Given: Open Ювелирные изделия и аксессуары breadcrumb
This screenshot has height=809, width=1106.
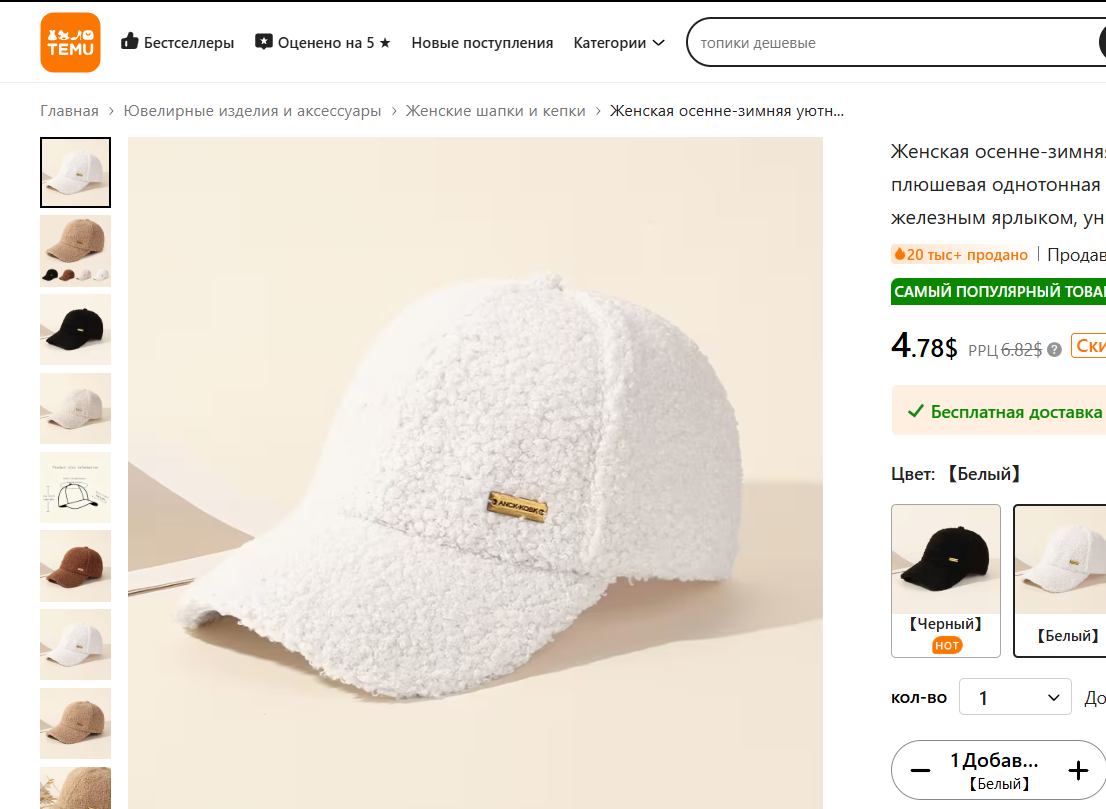Looking at the screenshot, I should (x=252, y=111).
